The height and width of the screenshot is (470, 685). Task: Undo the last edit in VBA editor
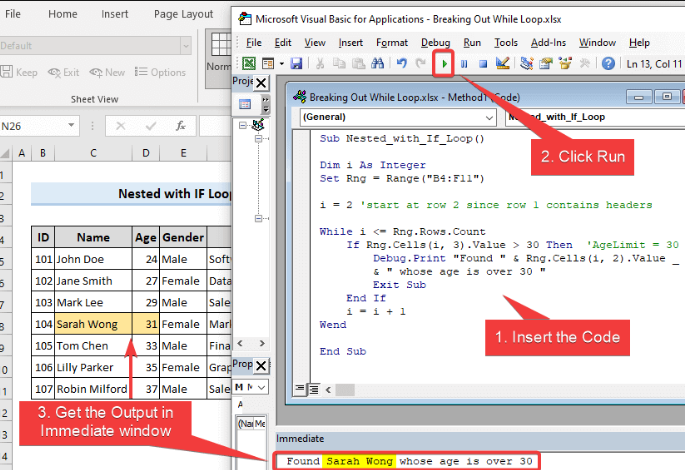point(401,64)
